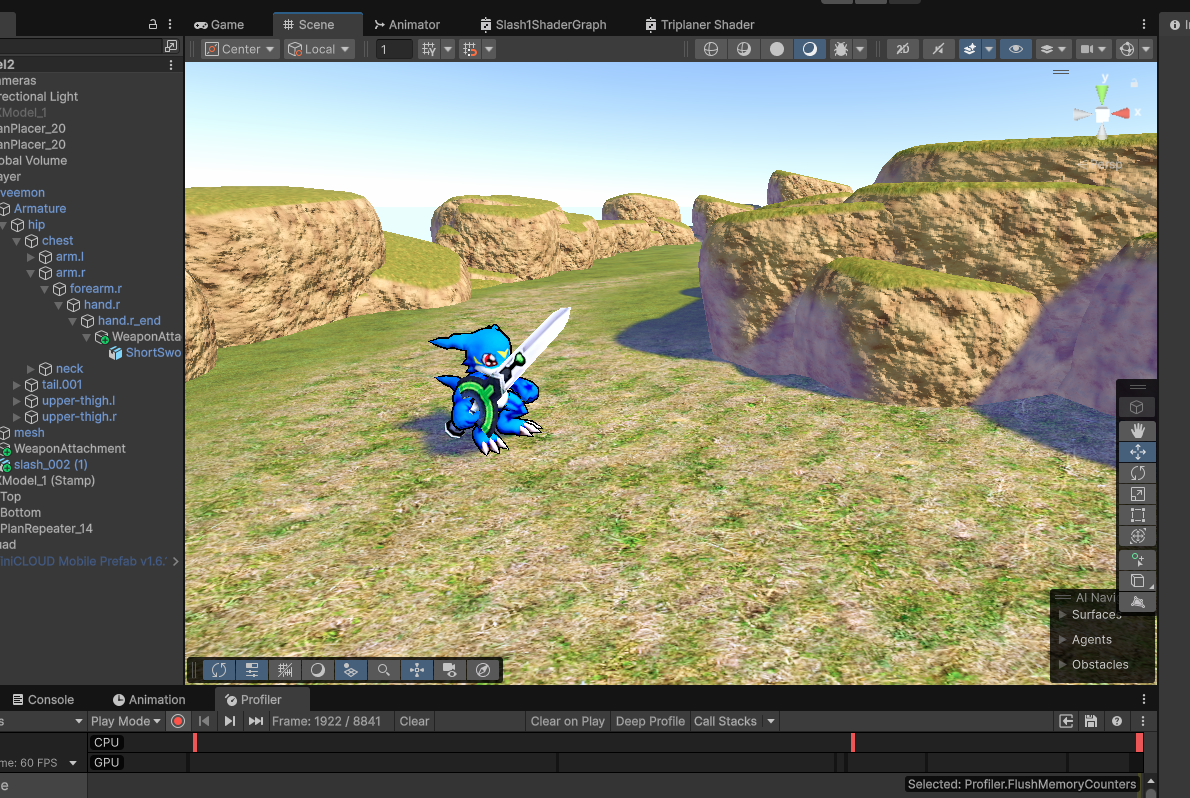Open profiler help question mark
Viewport: 1190px width, 798px height.
point(1116,721)
